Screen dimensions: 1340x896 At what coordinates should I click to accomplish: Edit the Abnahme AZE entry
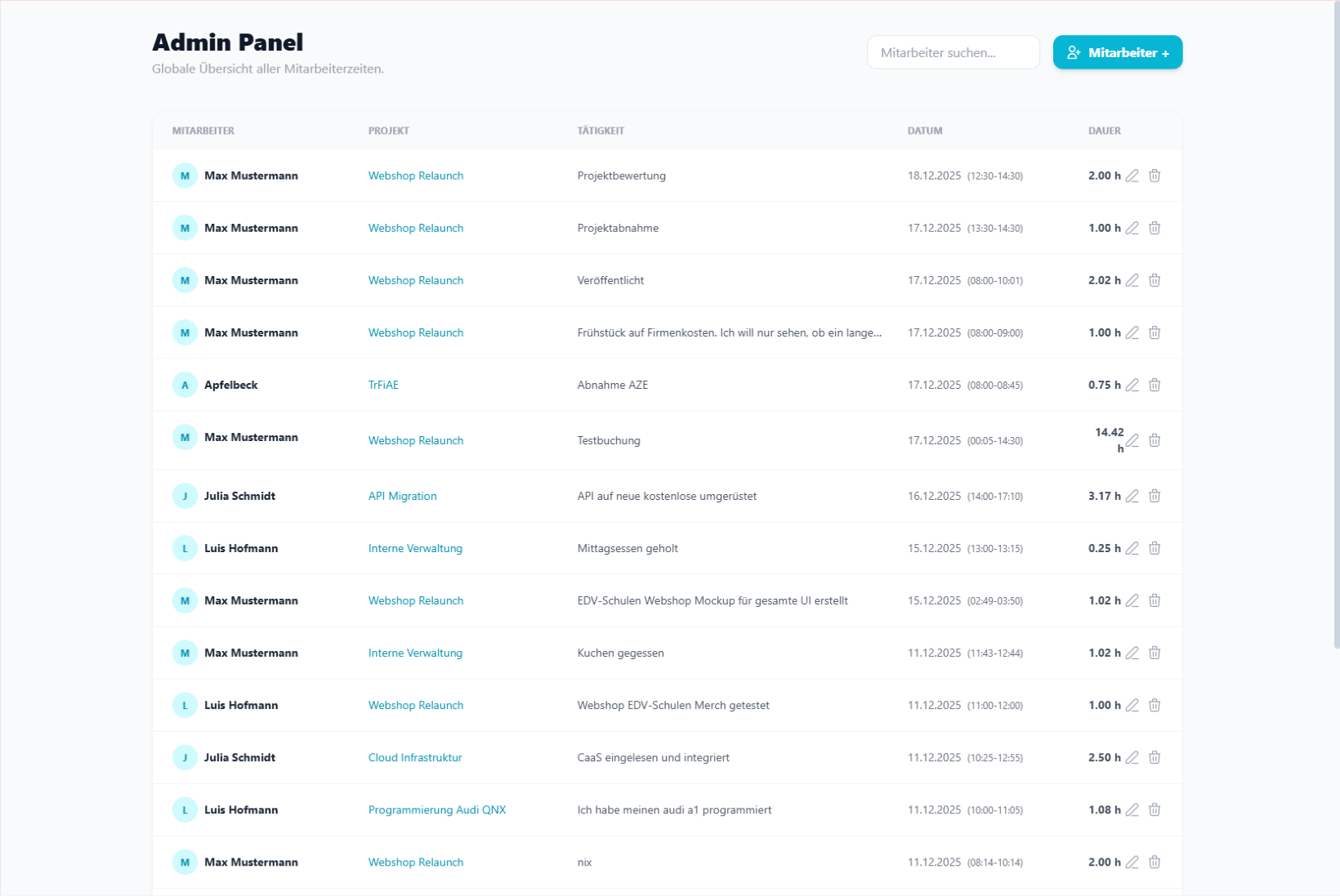pyautogui.click(x=1132, y=385)
